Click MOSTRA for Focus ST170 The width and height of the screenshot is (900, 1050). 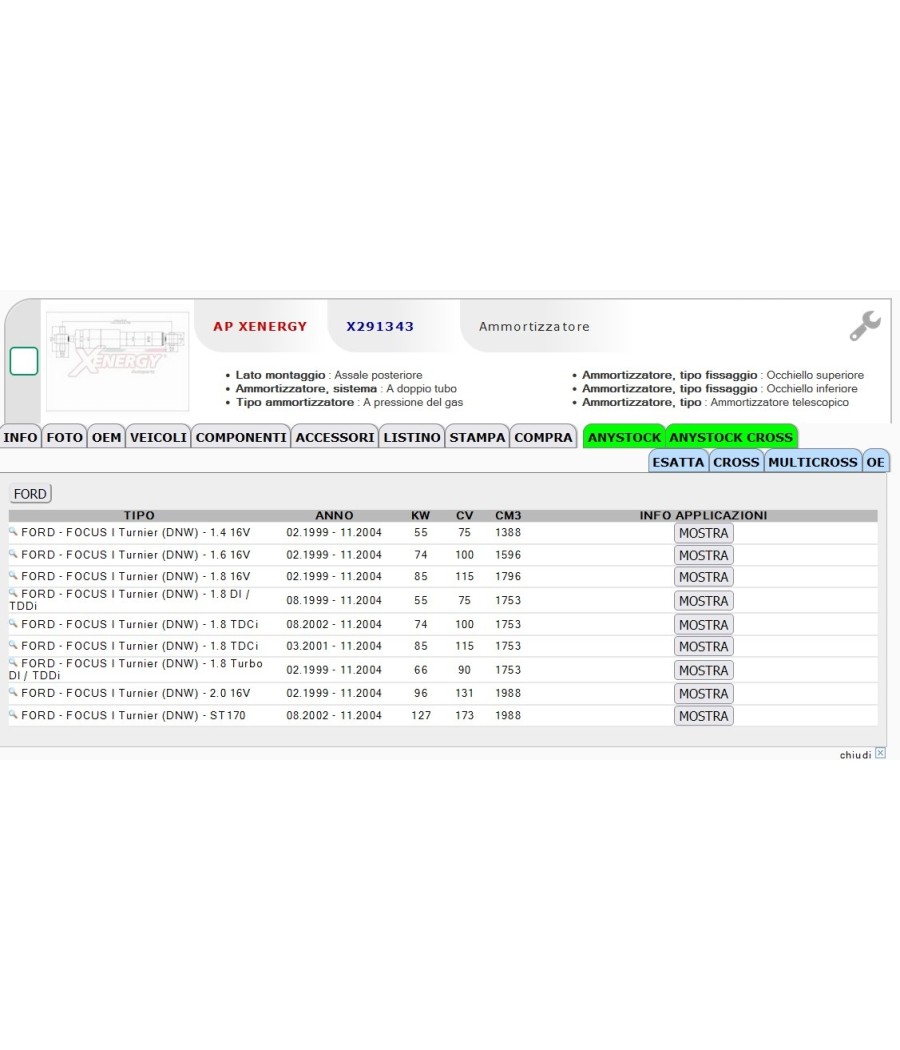[703, 716]
